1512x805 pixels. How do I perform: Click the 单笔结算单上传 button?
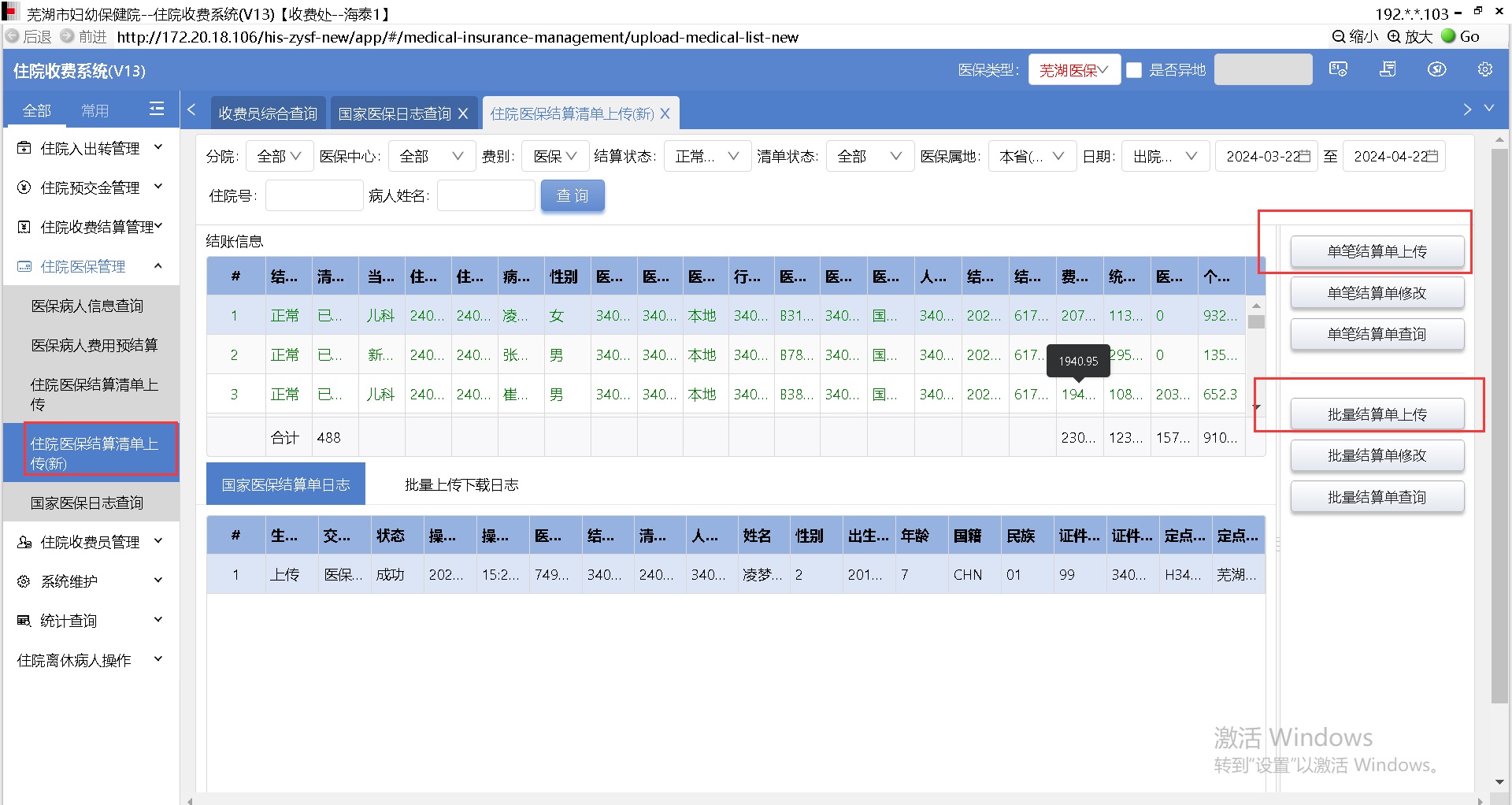[1377, 251]
